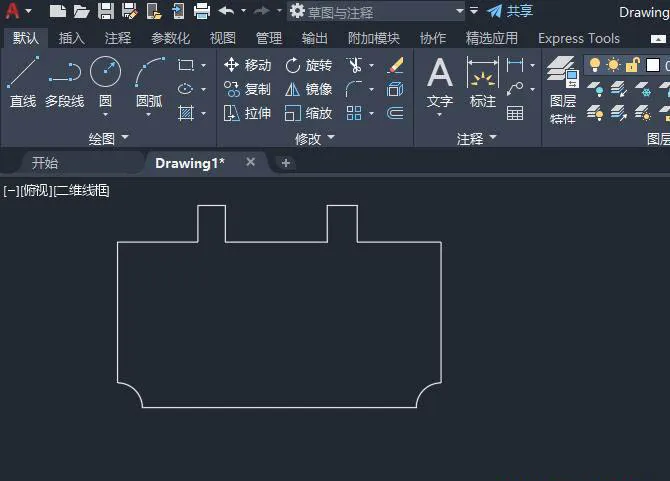
Task: Click the Erase tool icon
Action: pyautogui.click(x=396, y=65)
